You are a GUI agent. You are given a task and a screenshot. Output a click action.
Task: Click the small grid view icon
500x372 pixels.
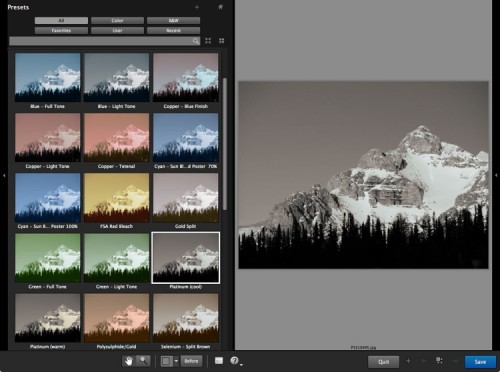(222, 41)
